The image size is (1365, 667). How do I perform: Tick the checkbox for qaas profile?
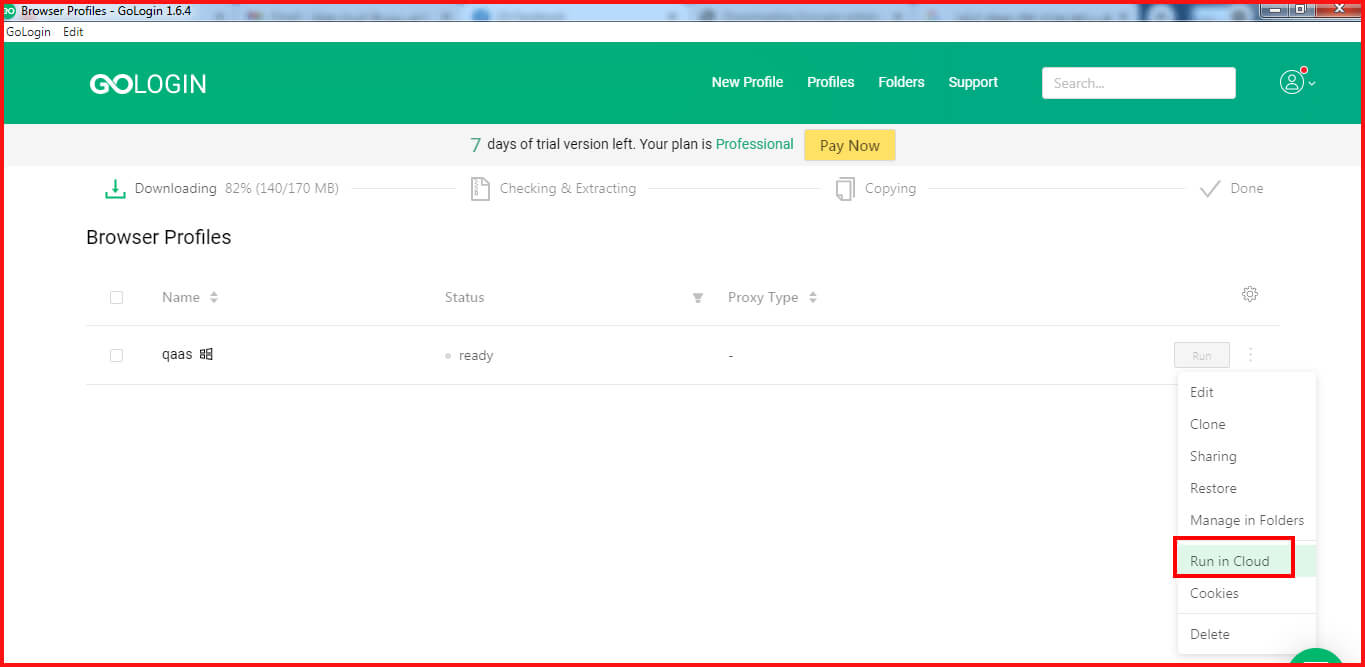[116, 355]
